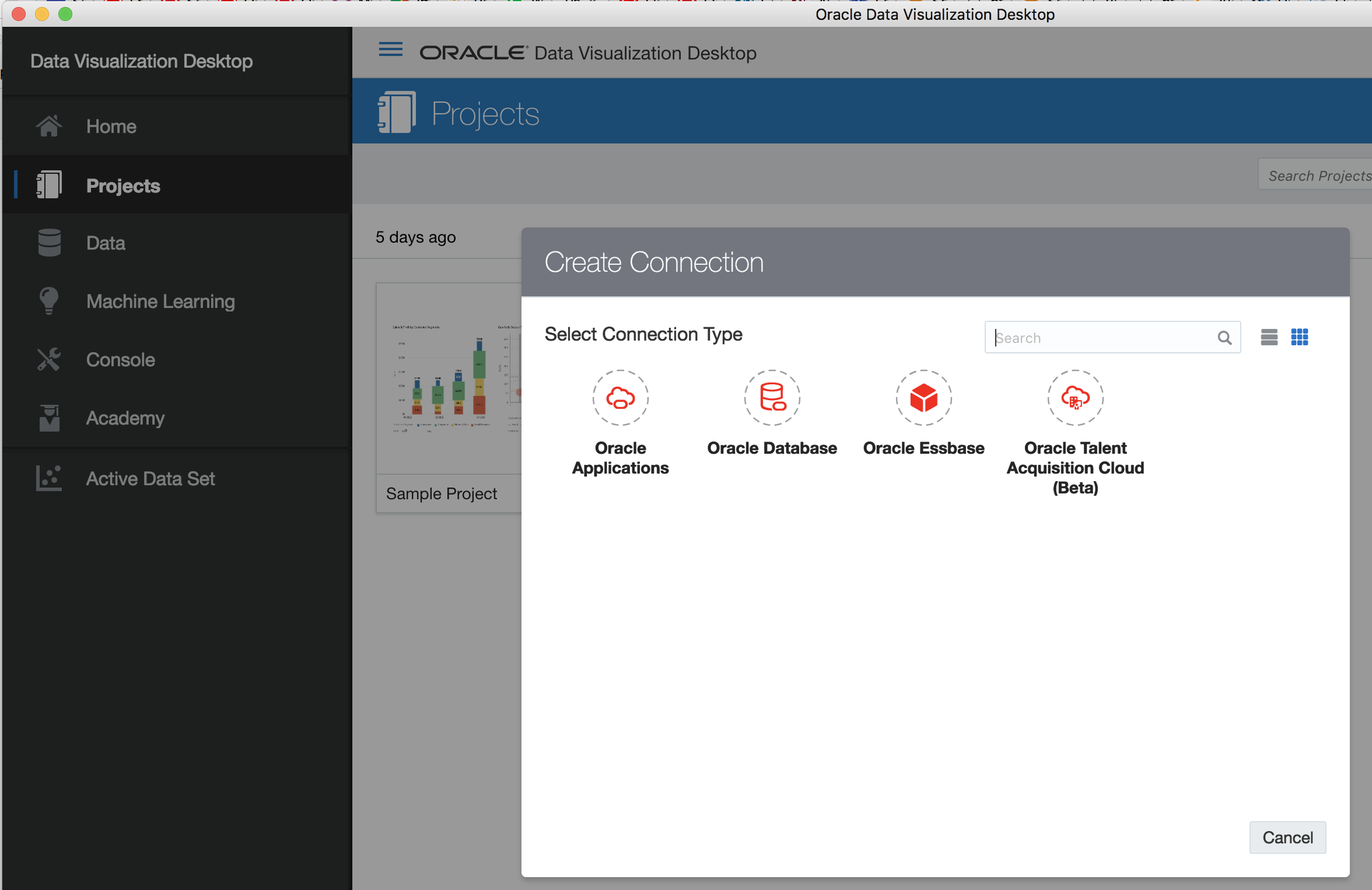Click the ORACLE logo in header
Image resolution: width=1372 pixels, height=890 pixels.
tap(473, 53)
